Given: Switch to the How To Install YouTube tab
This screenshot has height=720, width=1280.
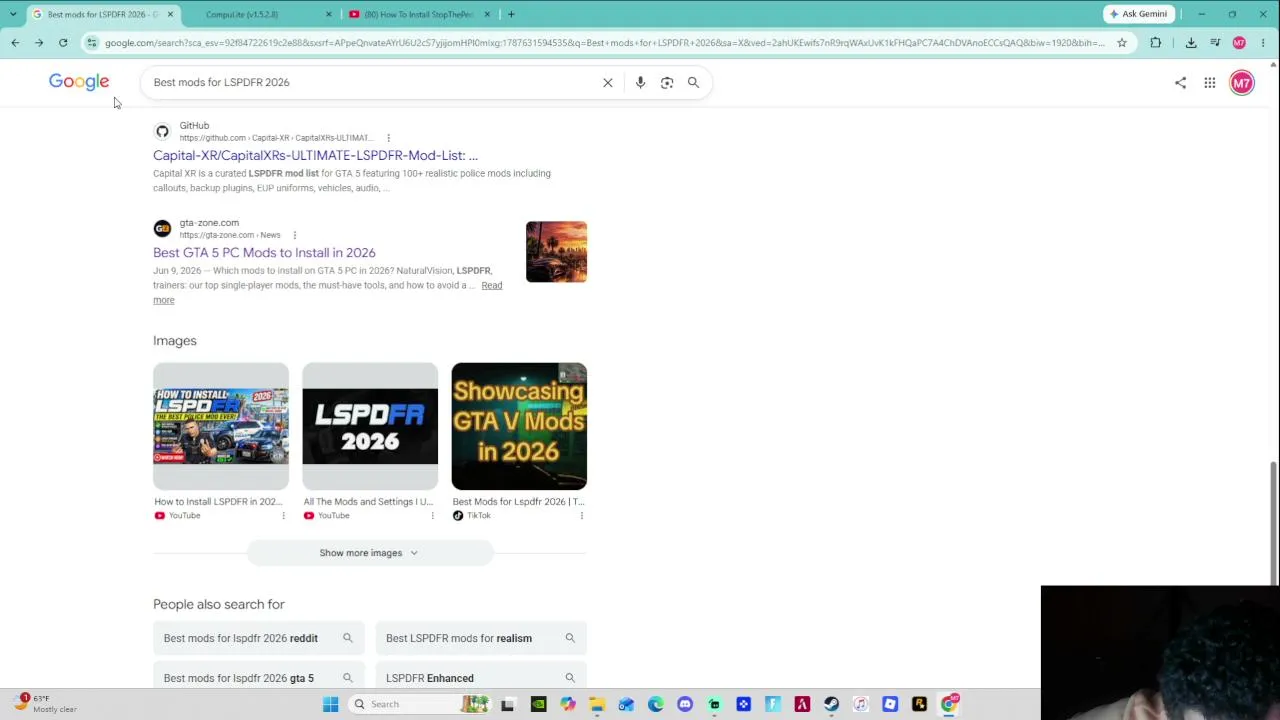Looking at the screenshot, I should [419, 14].
